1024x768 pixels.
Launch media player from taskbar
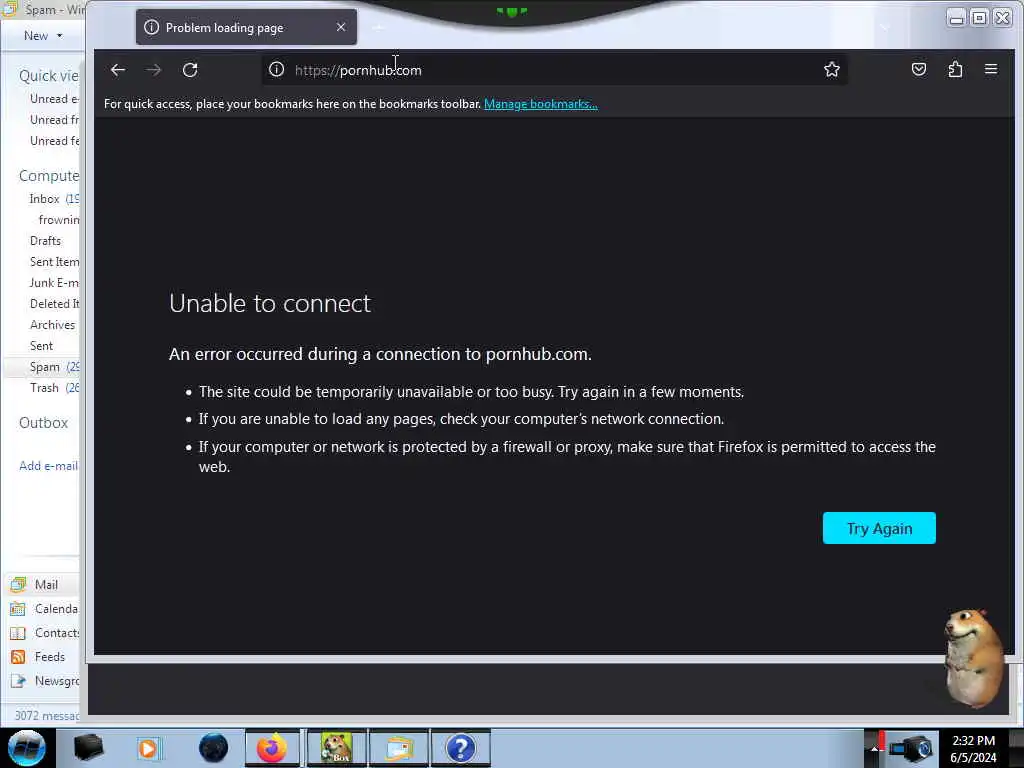[x=148, y=748]
